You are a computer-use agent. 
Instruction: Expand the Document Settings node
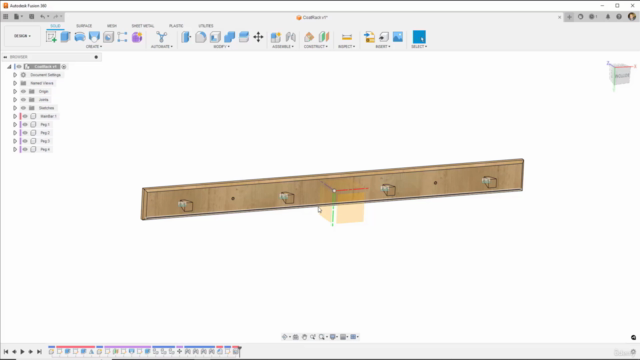click(15, 75)
